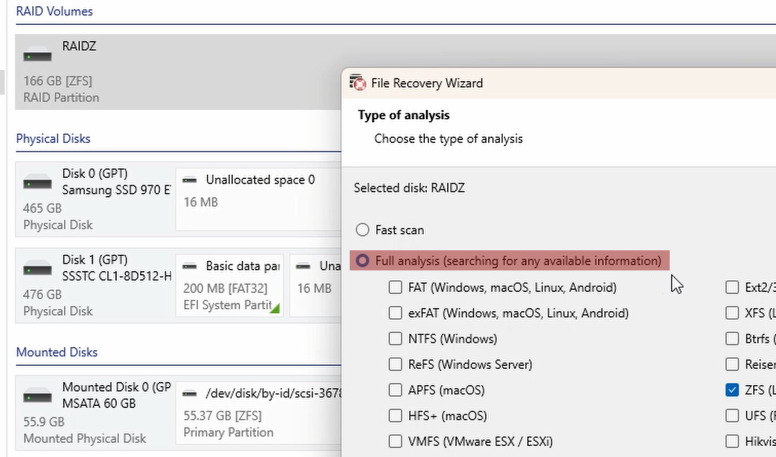Click the Samsung SSD 970 disk name
Screen dimensions: 776x457
point(116,190)
